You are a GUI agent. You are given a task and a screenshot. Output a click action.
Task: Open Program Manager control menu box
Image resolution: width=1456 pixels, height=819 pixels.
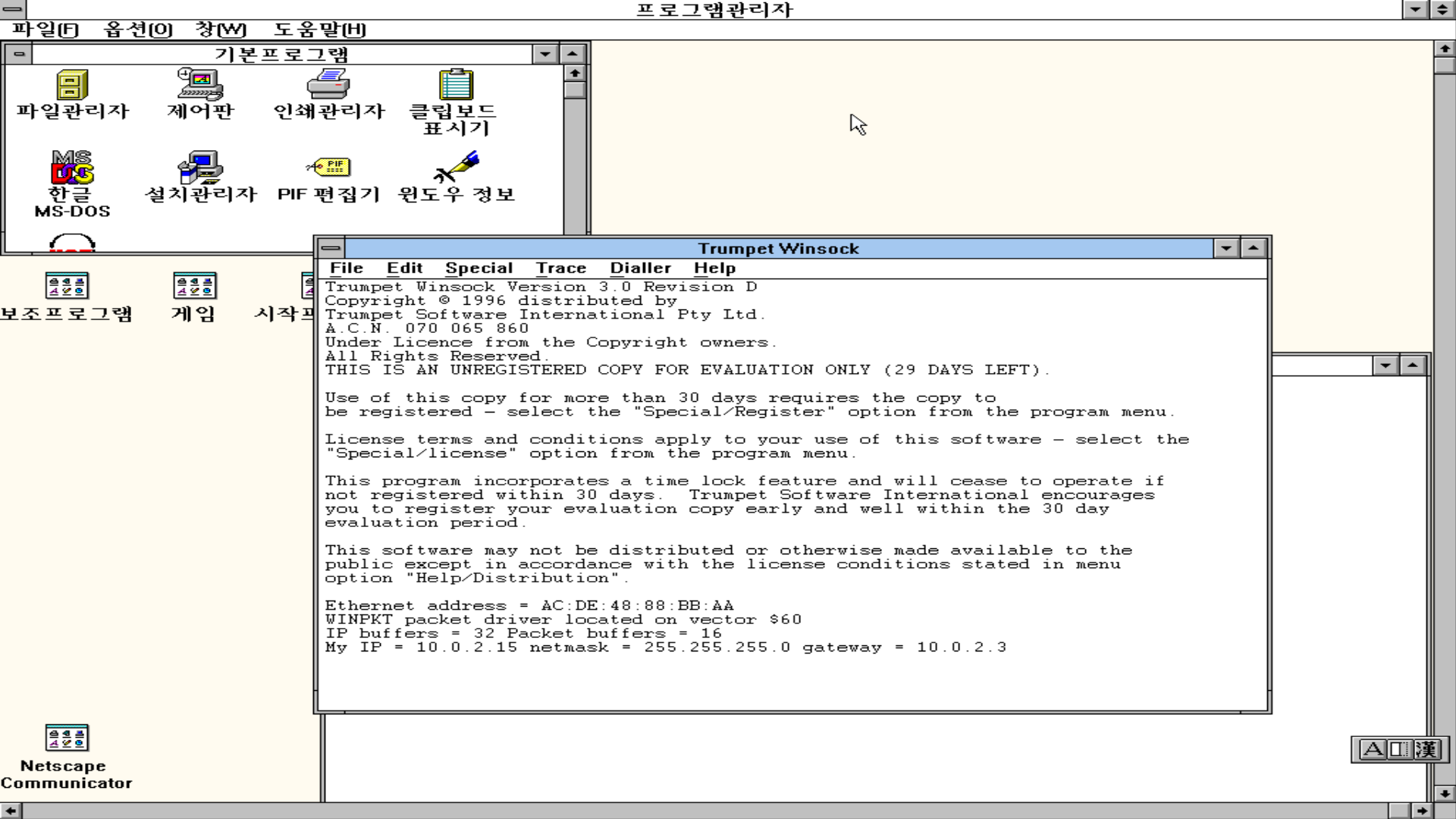pyautogui.click(x=13, y=9)
